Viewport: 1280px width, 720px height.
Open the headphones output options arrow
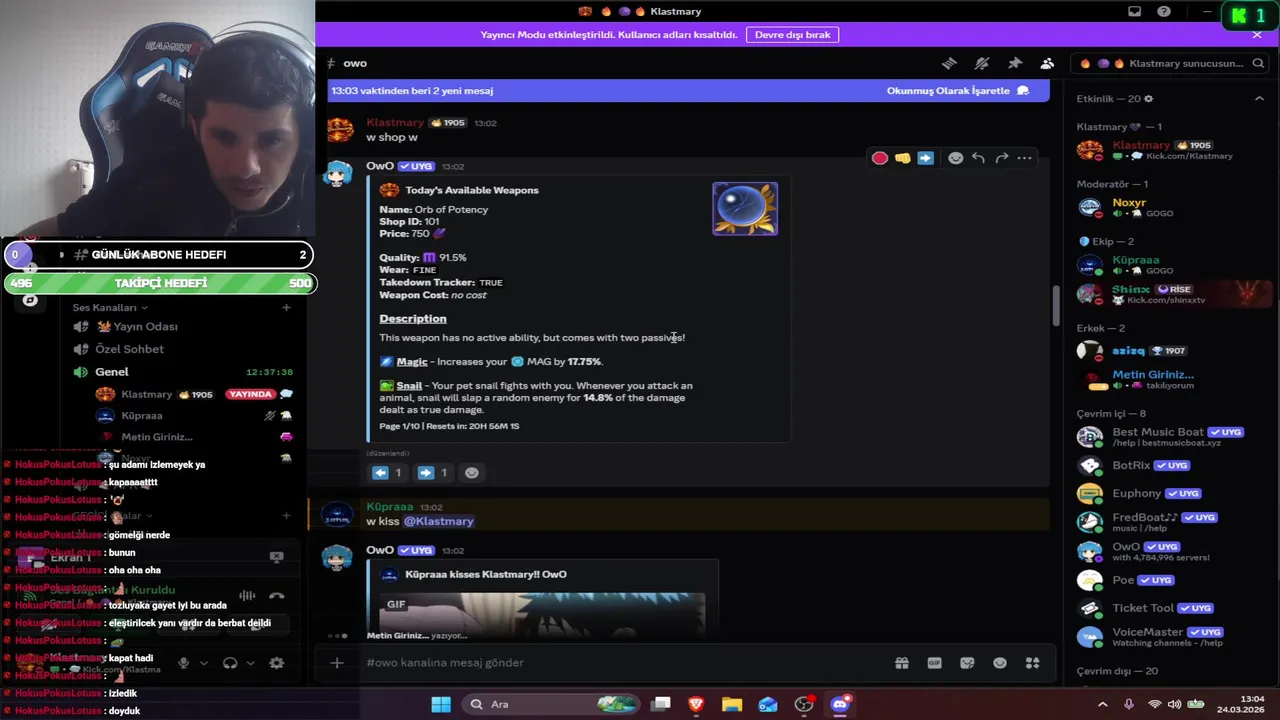coord(250,663)
